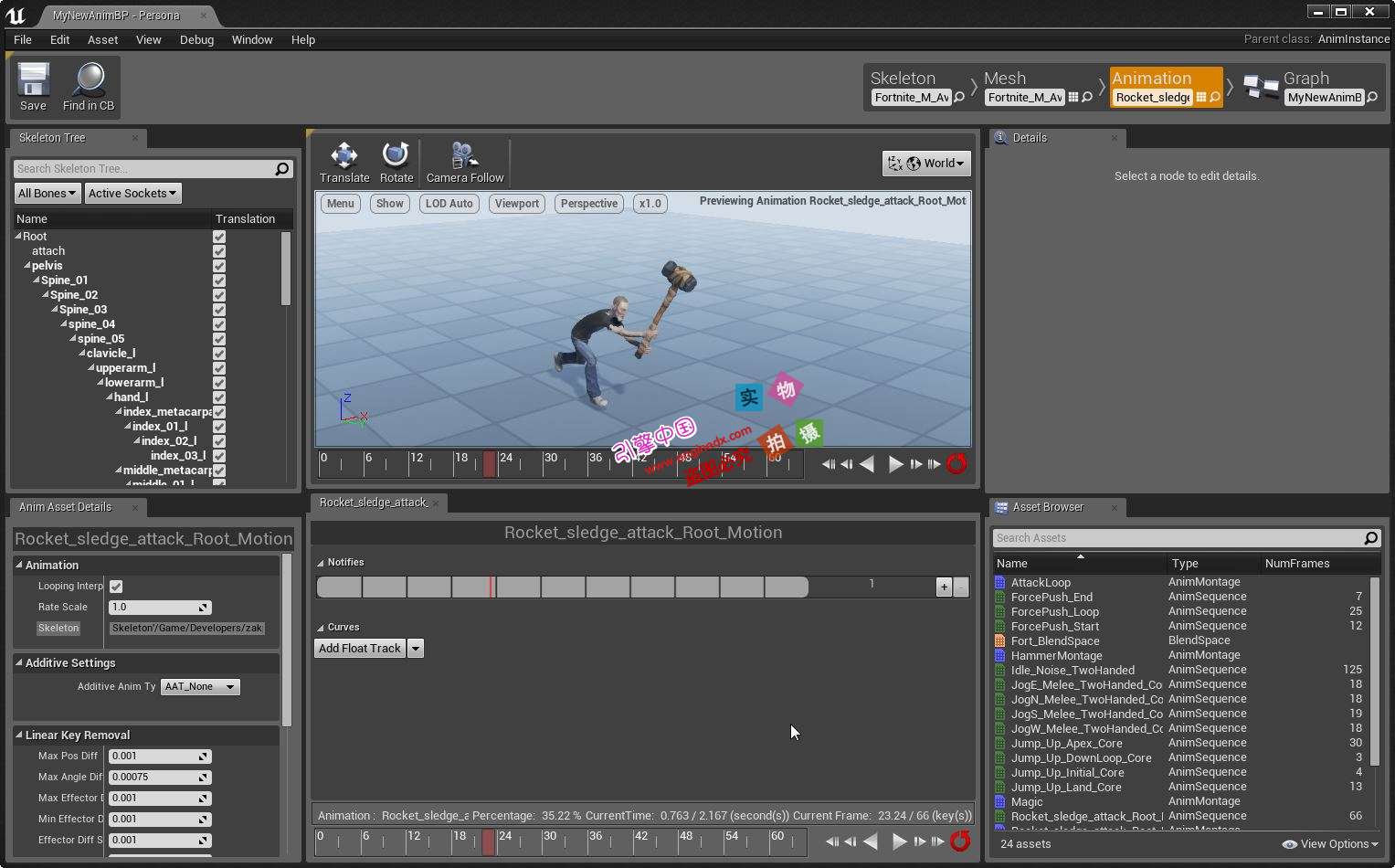
Task: Toggle Translation checkbox for attach bone
Action: [x=219, y=250]
